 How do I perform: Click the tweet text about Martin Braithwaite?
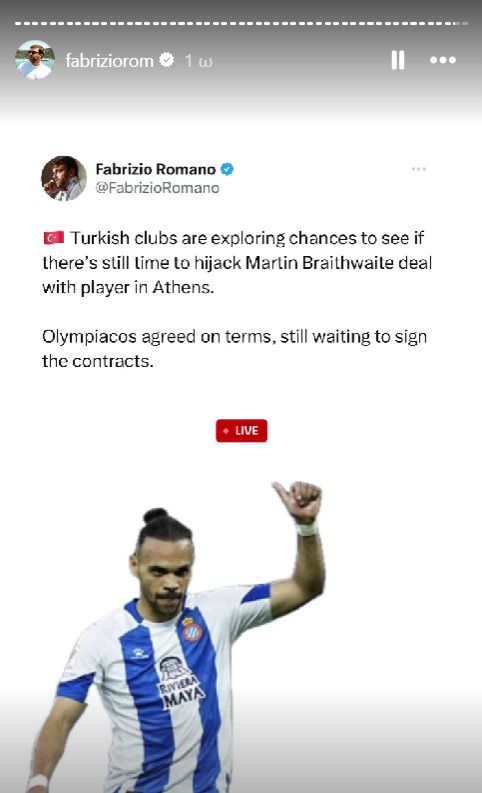237,262
